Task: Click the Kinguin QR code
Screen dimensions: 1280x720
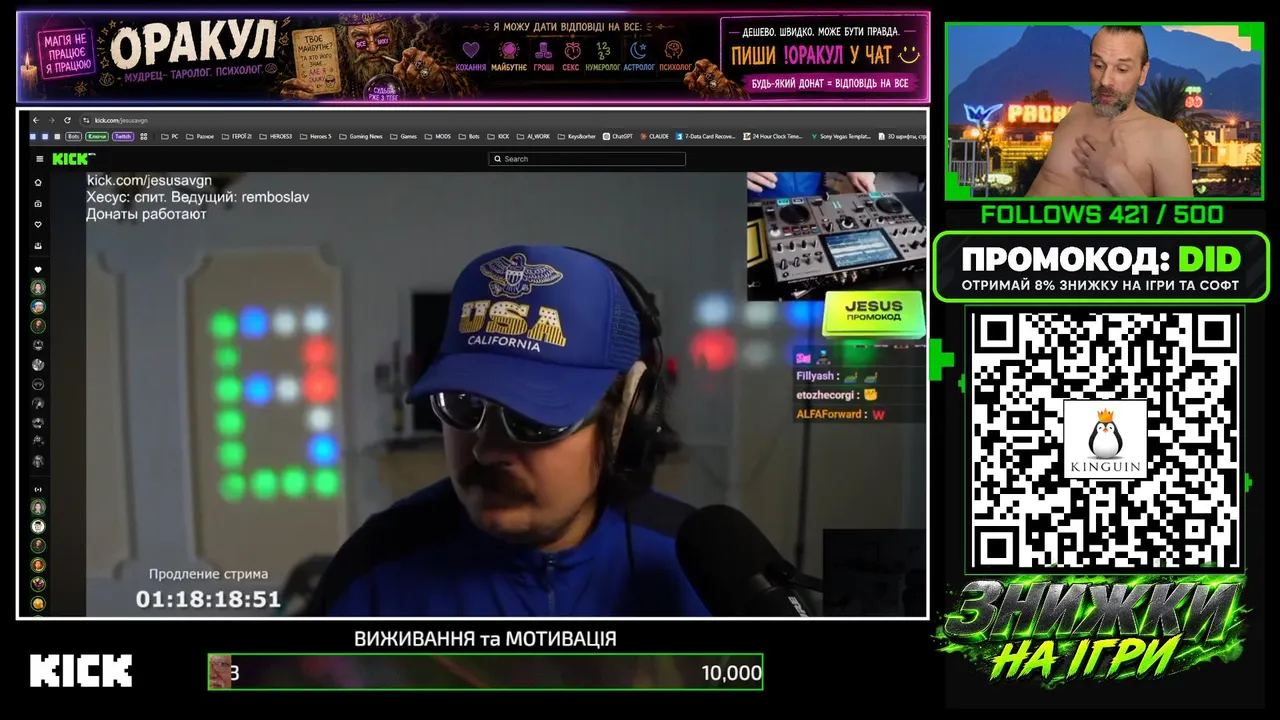Action: coord(1104,440)
